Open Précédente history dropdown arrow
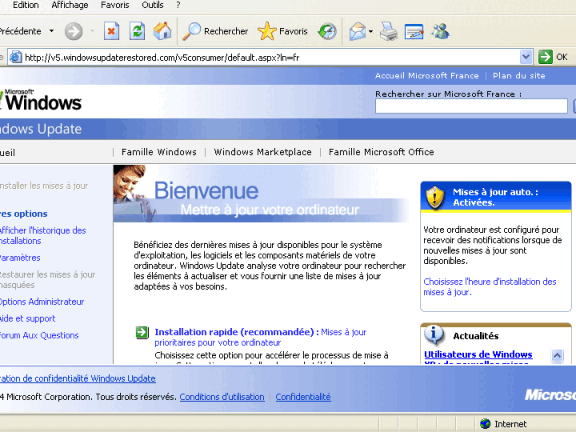576x432 pixels. 51,31
